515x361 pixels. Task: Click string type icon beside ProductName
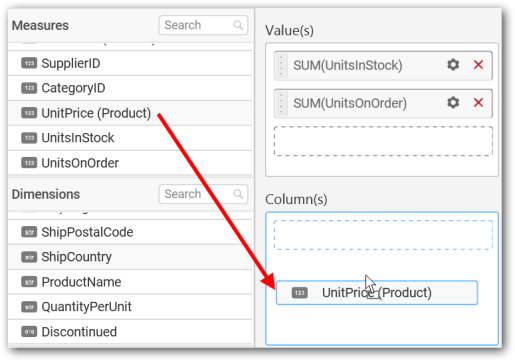tap(29, 282)
